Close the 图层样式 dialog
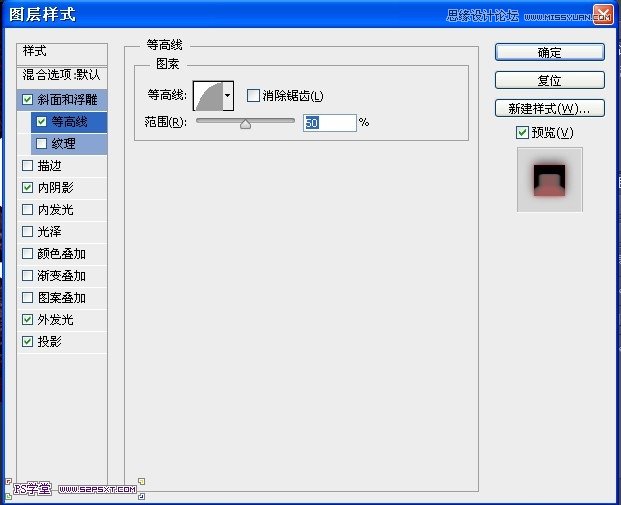 (603, 15)
